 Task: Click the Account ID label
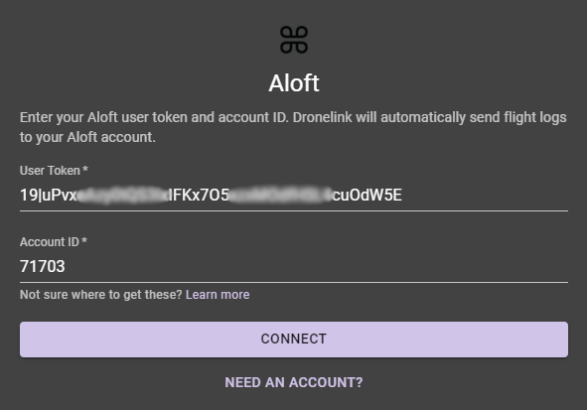tap(49, 242)
